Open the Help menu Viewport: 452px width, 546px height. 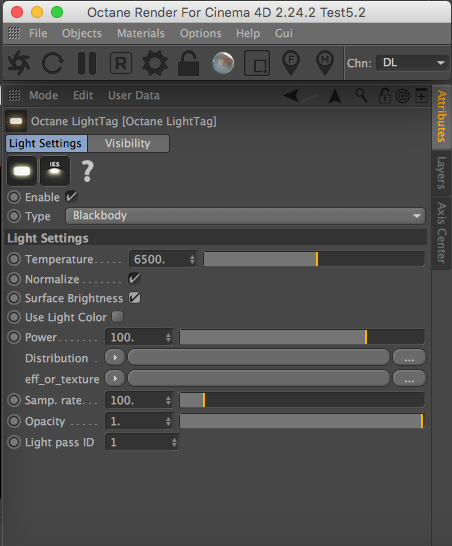tap(248, 33)
